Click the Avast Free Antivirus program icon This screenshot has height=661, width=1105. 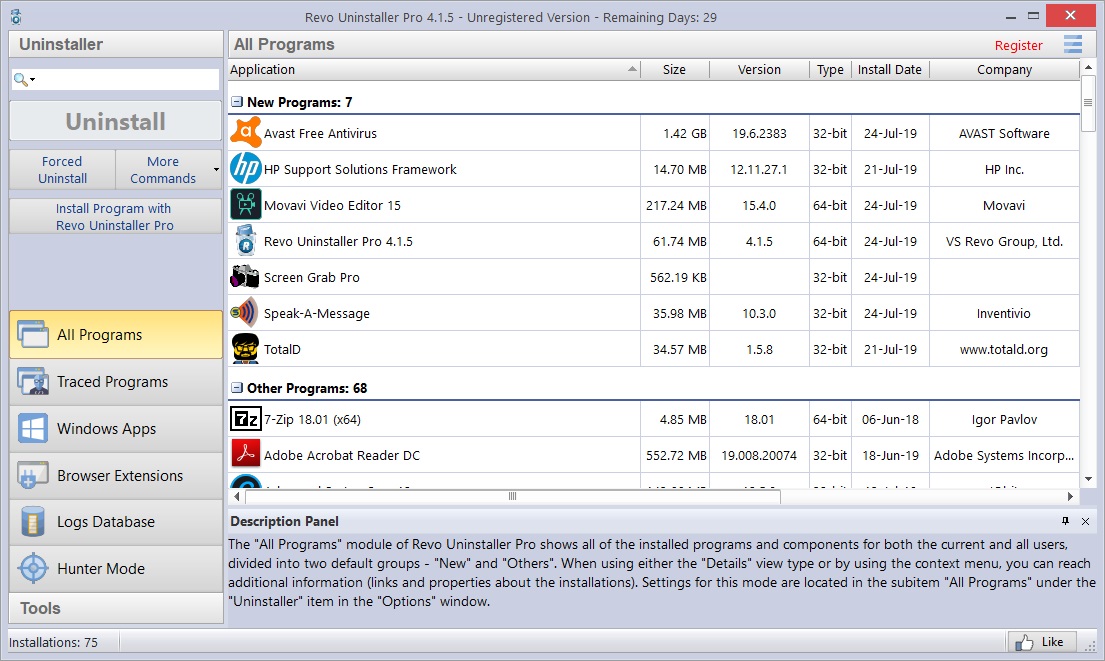point(247,132)
